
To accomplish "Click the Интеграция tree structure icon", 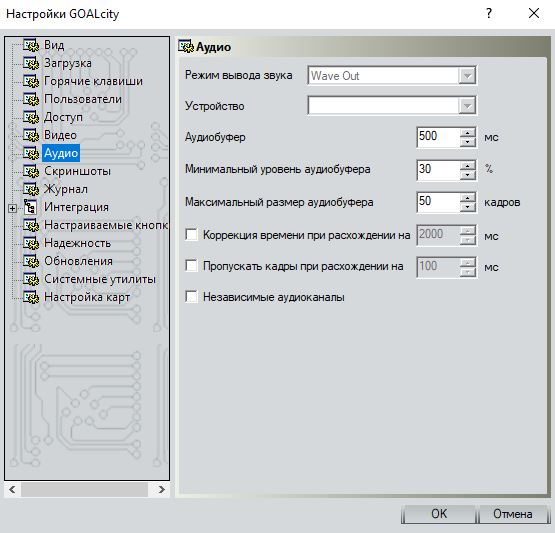I will (30, 207).
